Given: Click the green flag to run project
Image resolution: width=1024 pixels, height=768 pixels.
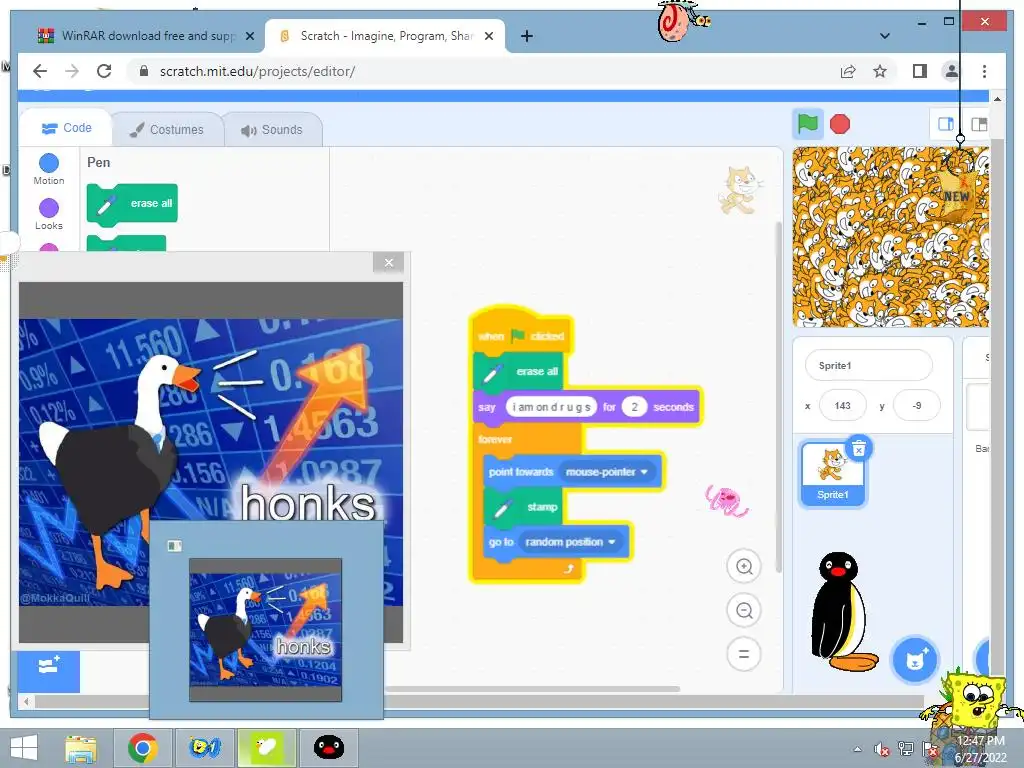Looking at the screenshot, I should pos(808,123).
